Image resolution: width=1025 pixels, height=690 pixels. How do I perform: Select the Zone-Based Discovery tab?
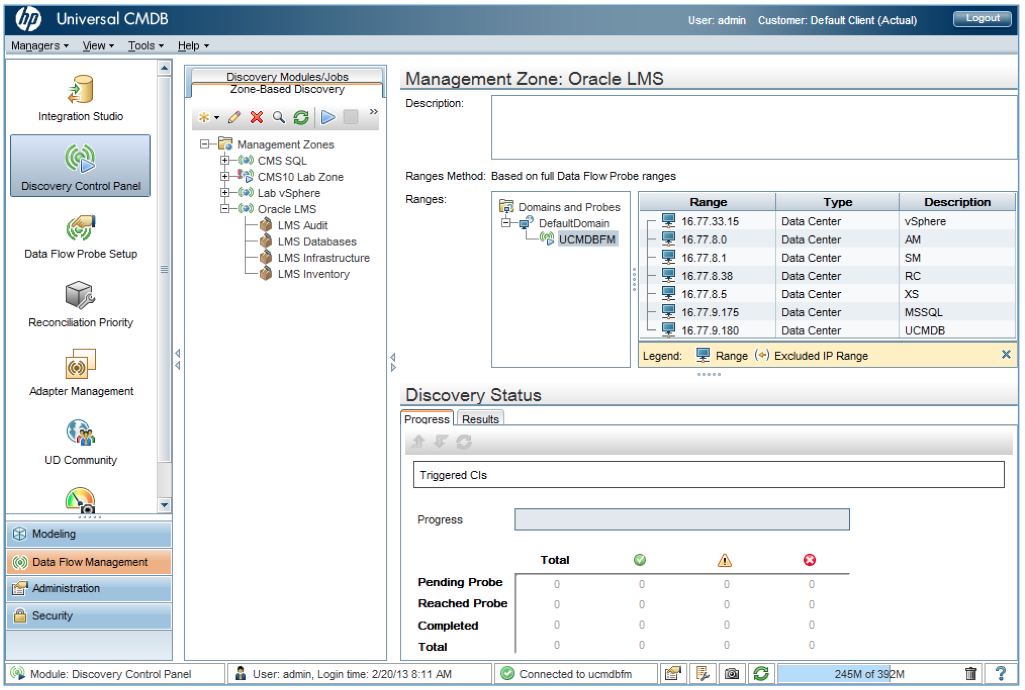click(x=287, y=90)
